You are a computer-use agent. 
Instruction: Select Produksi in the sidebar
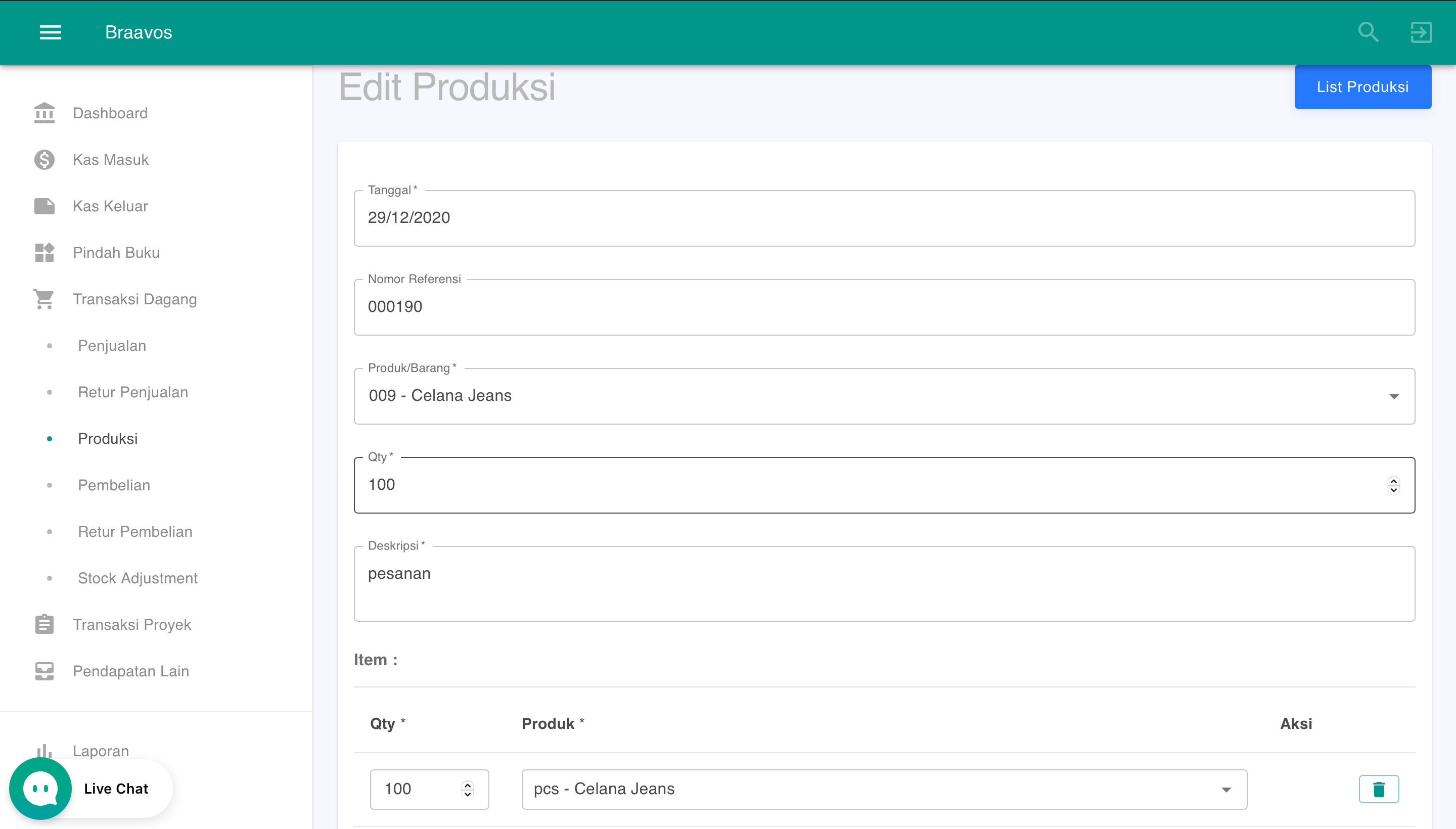pos(108,438)
